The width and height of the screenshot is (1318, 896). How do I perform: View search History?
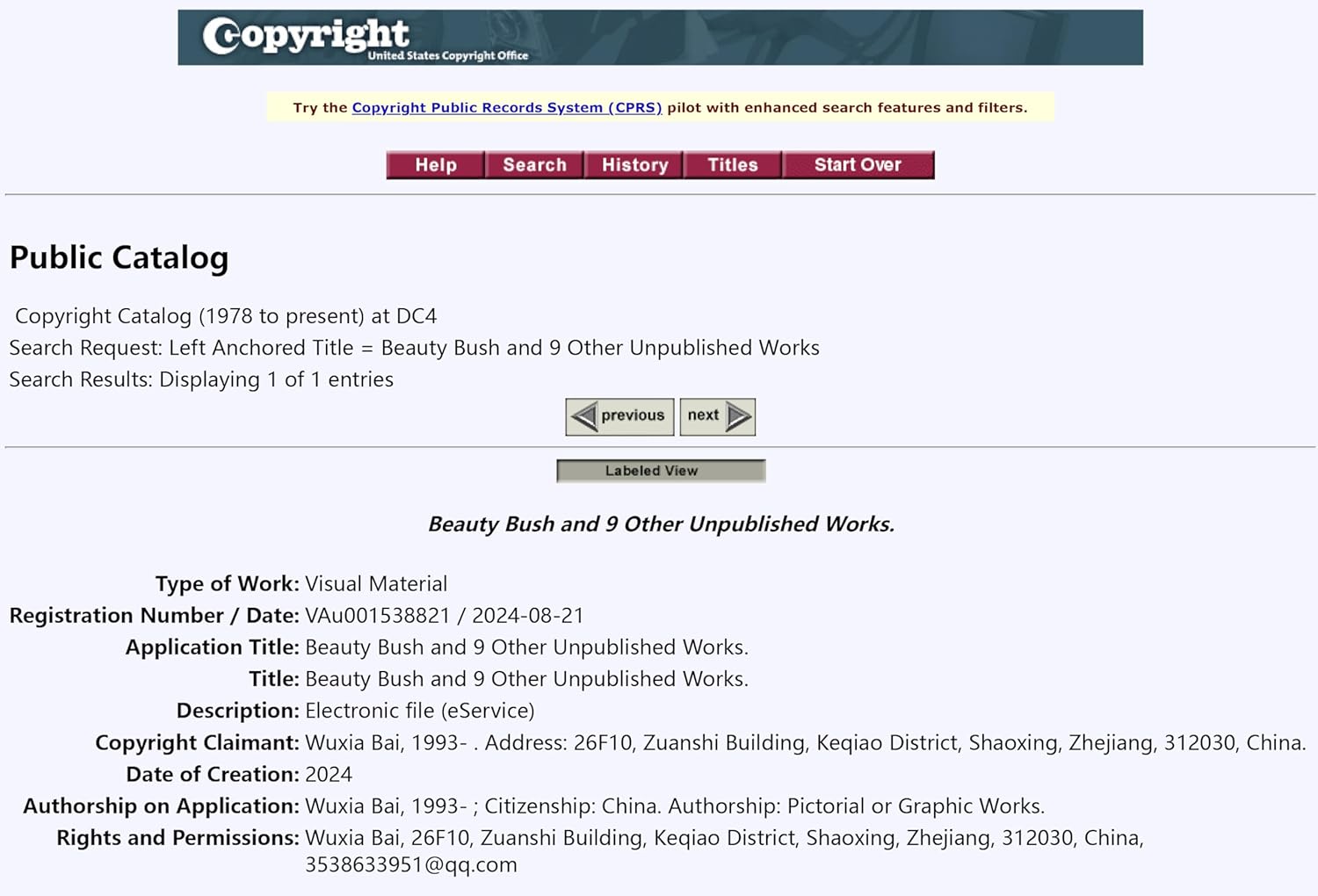[x=634, y=165]
